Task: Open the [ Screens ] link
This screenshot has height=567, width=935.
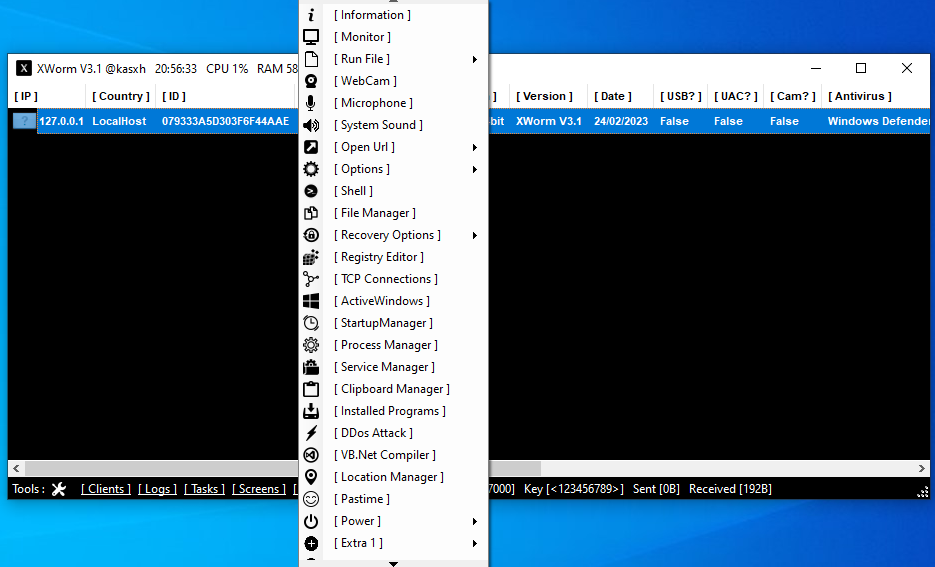Action: (259, 489)
